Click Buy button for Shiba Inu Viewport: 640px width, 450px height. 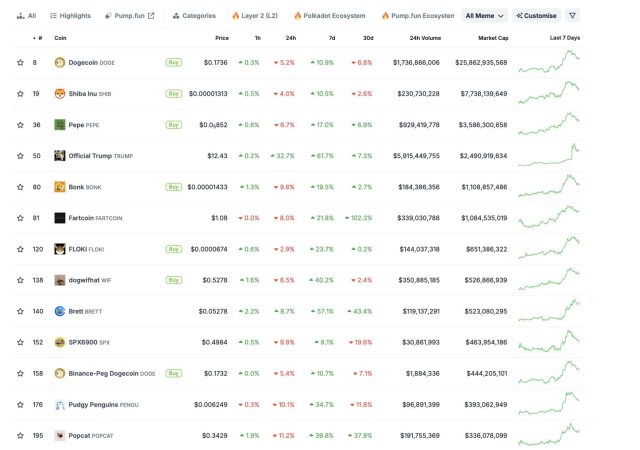click(x=173, y=94)
